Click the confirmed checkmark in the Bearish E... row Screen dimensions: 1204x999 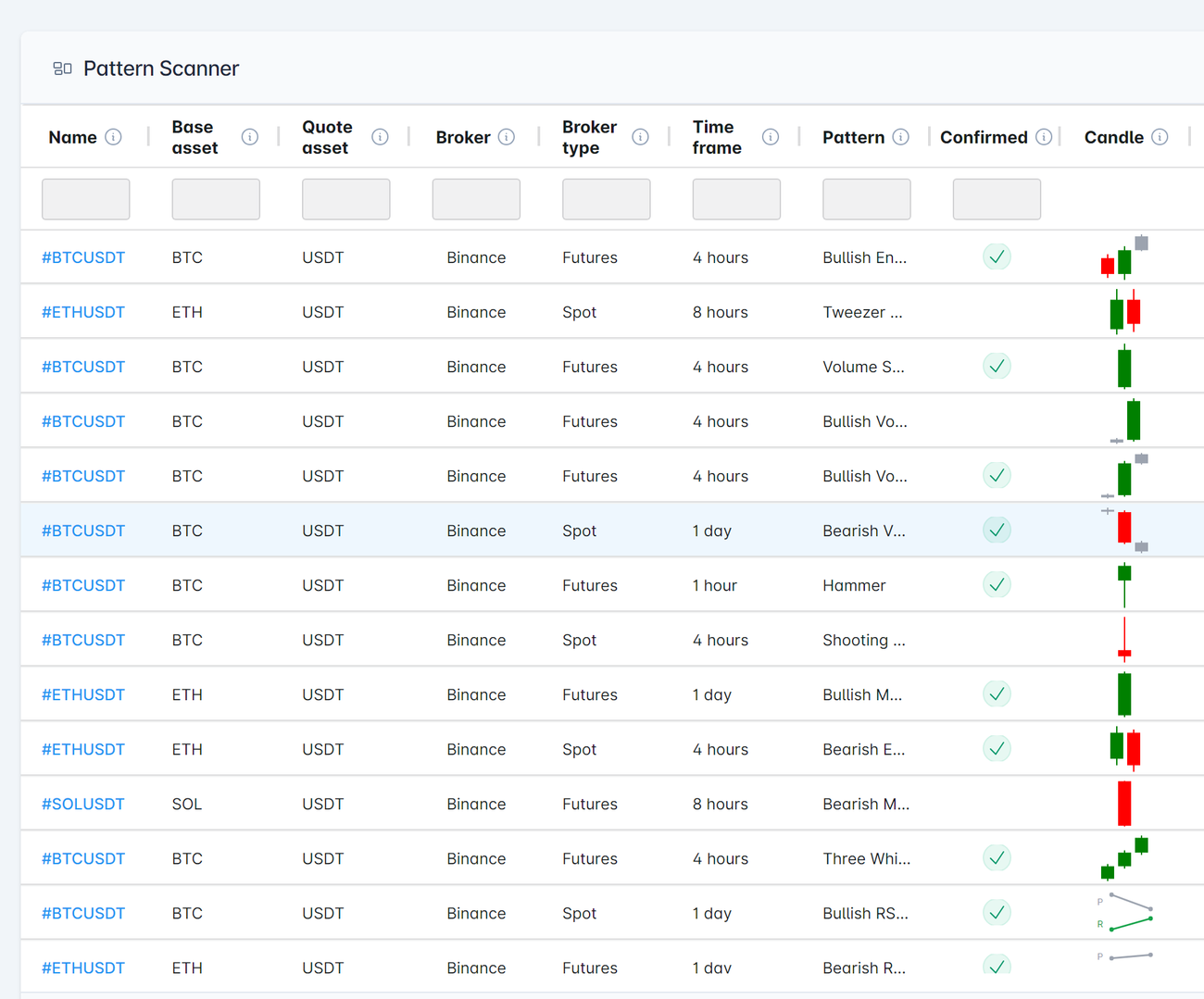tap(997, 749)
